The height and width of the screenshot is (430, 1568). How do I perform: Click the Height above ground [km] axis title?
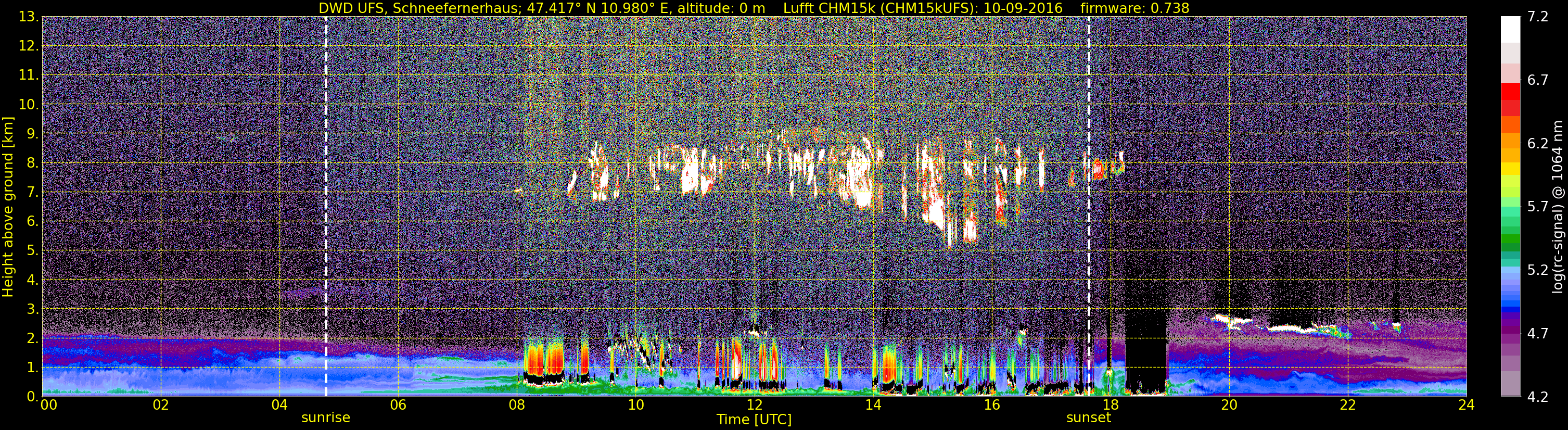click(x=8, y=207)
